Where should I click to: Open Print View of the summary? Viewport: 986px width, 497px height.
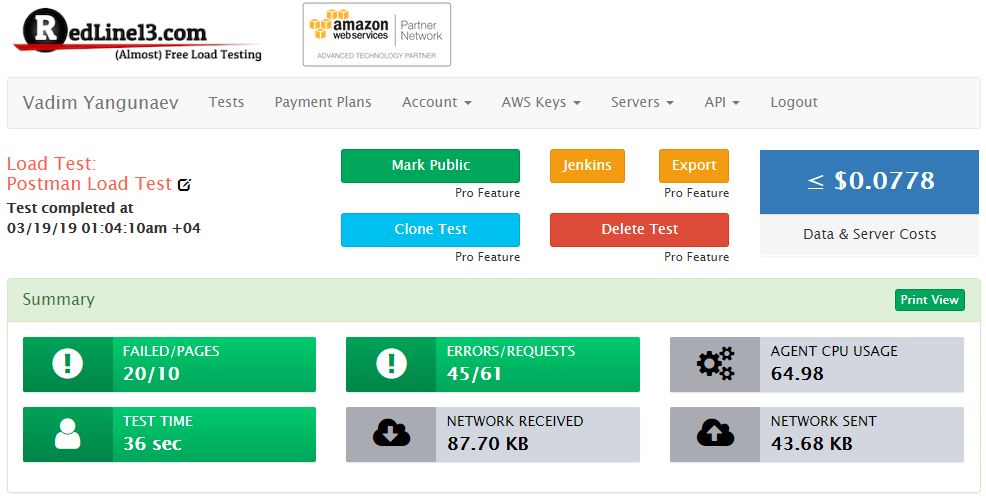(929, 300)
